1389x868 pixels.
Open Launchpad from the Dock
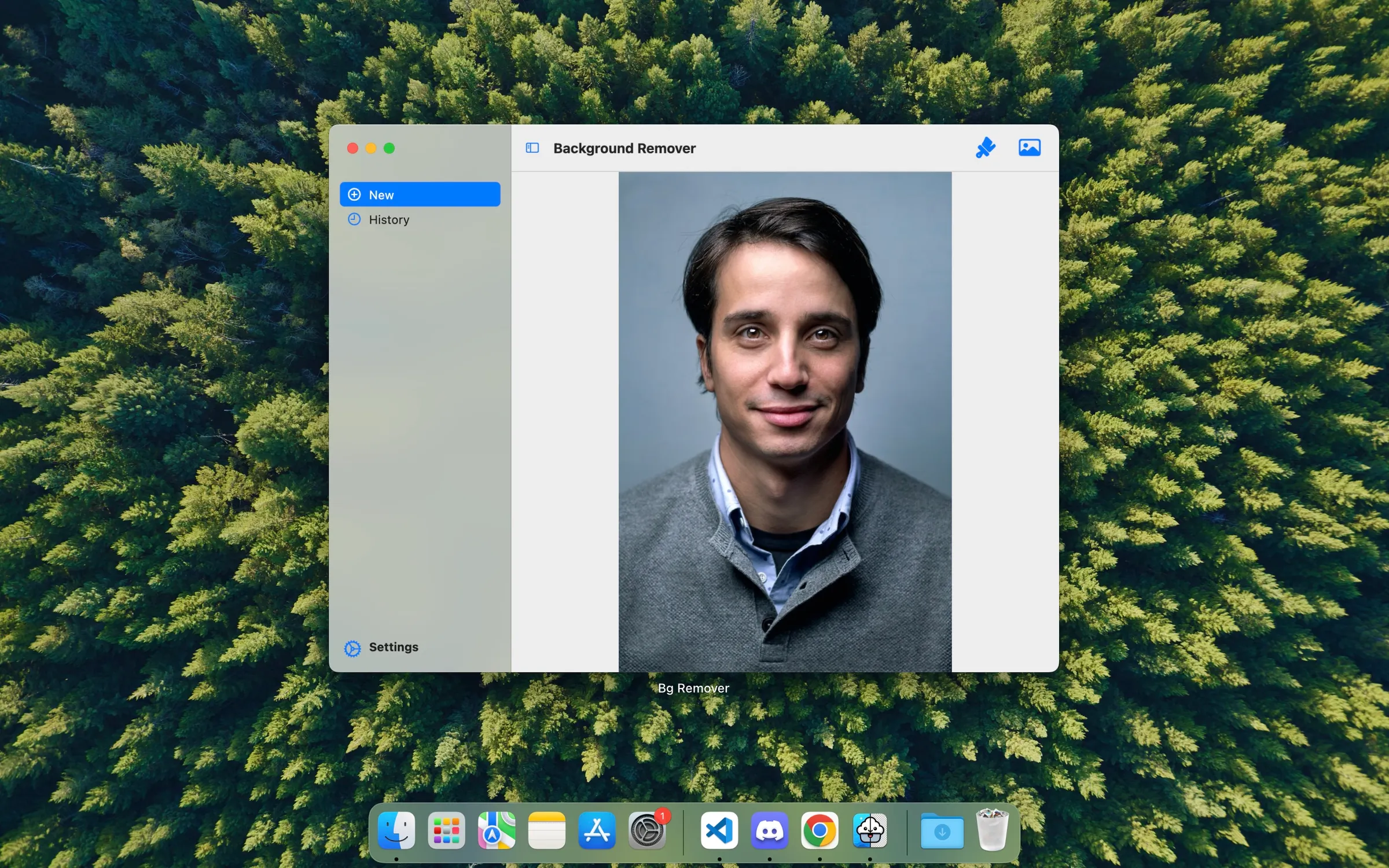(446, 832)
